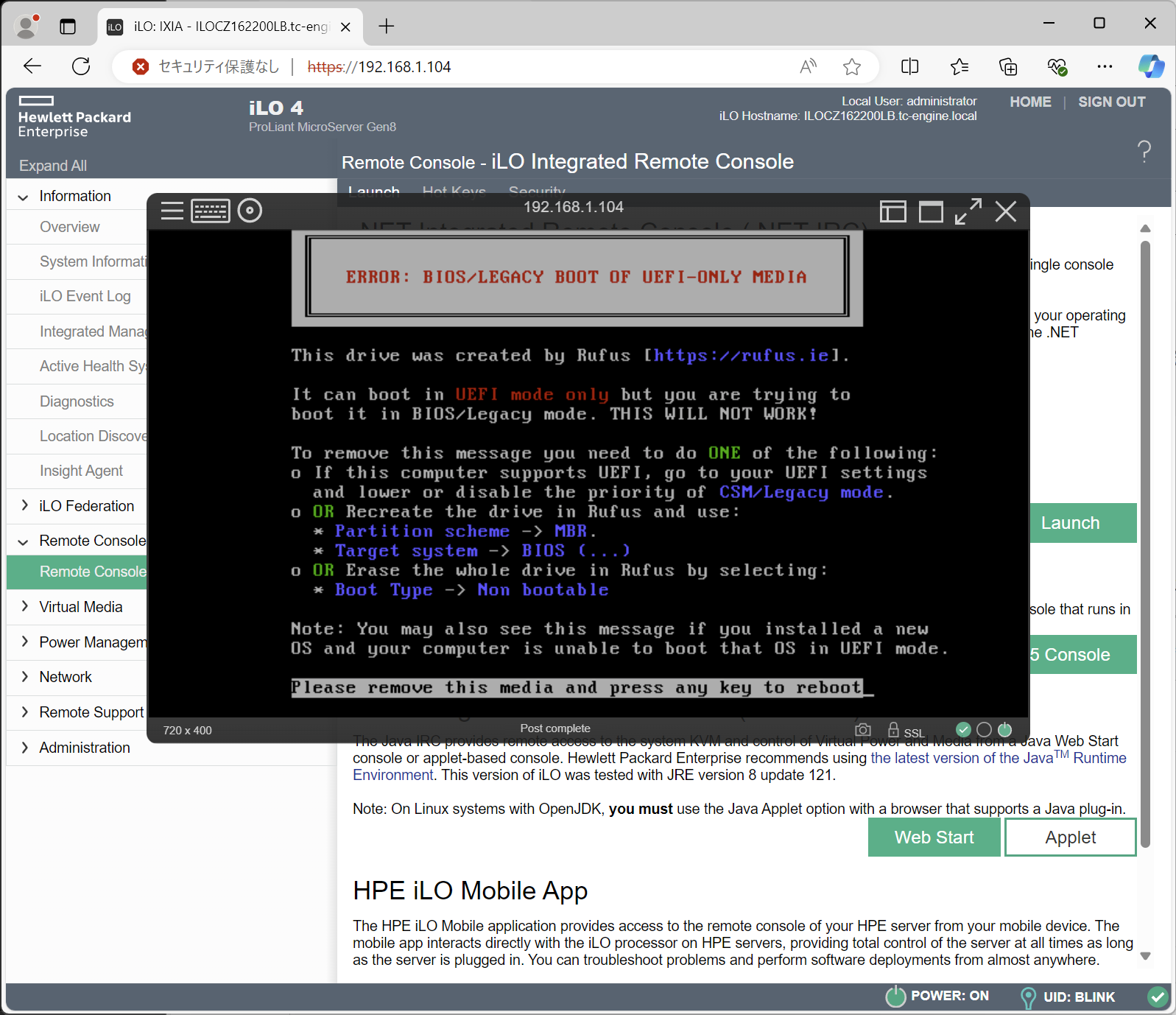1176x1015 pixels.
Task: Open the remote console hamburger menu
Action: pos(172,211)
